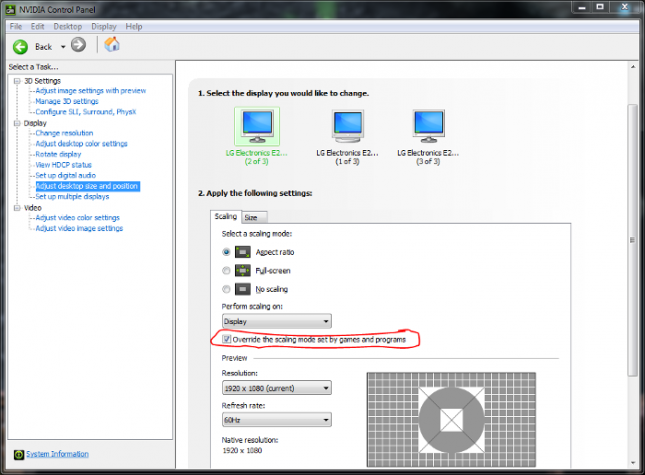The width and height of the screenshot is (645, 475).
Task: Open Configure SLI, Surround, PhysX
Action: [86, 112]
